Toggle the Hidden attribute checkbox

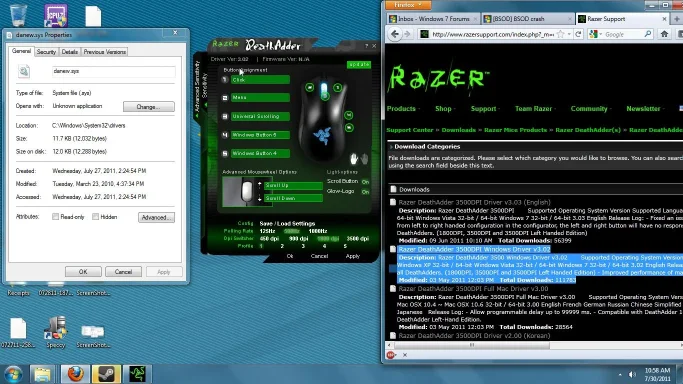(x=95, y=216)
